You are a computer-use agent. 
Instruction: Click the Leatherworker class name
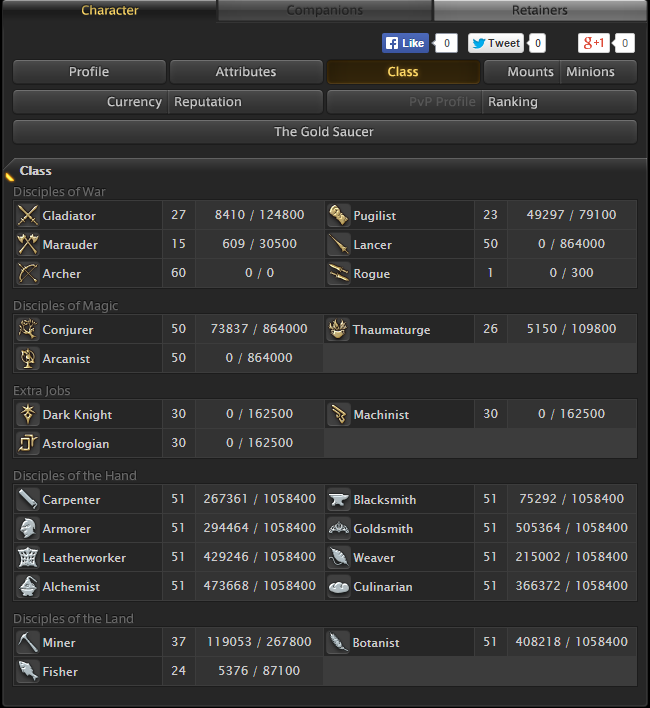pos(84,558)
